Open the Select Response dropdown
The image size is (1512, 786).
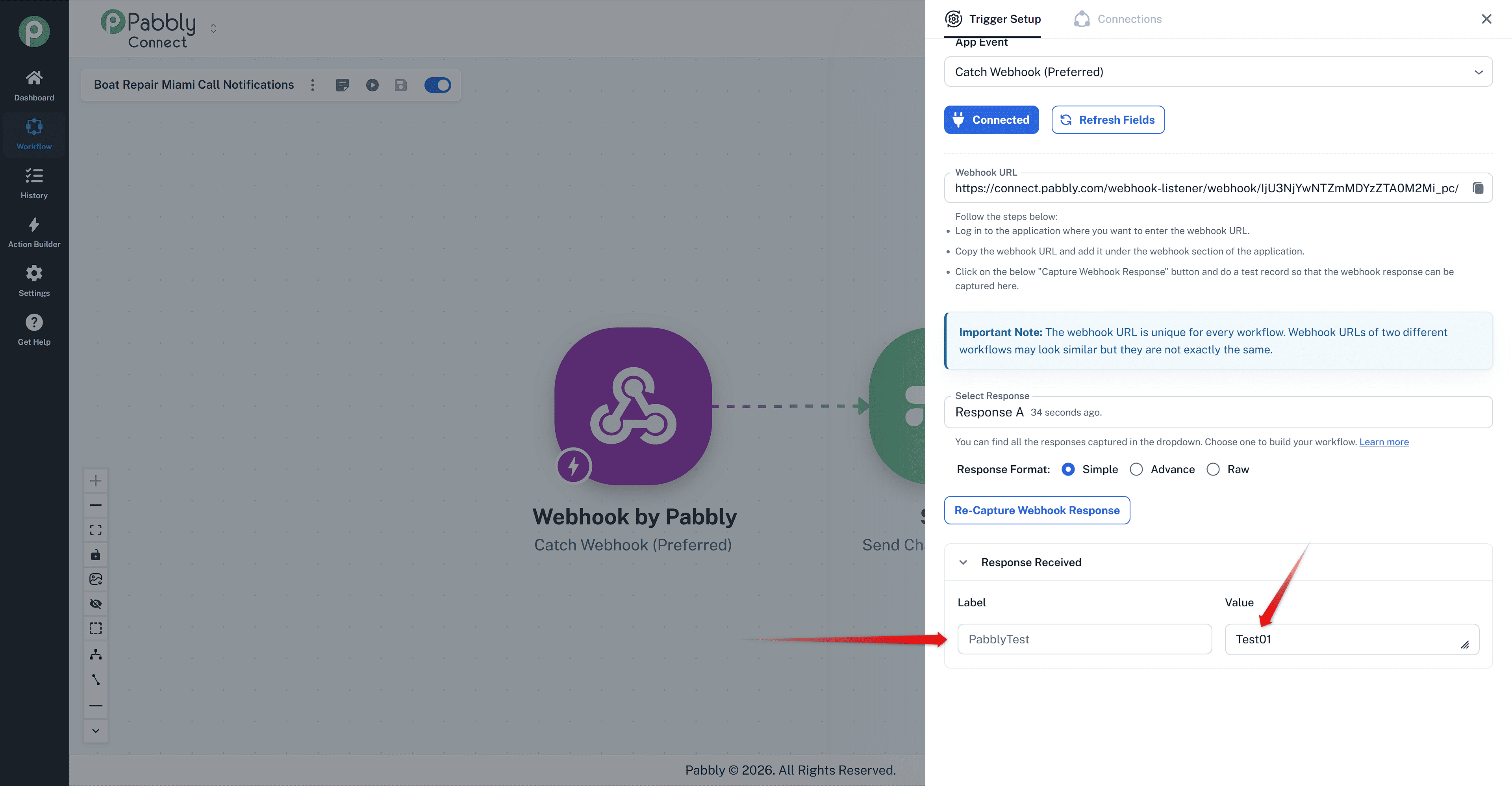[1218, 413]
